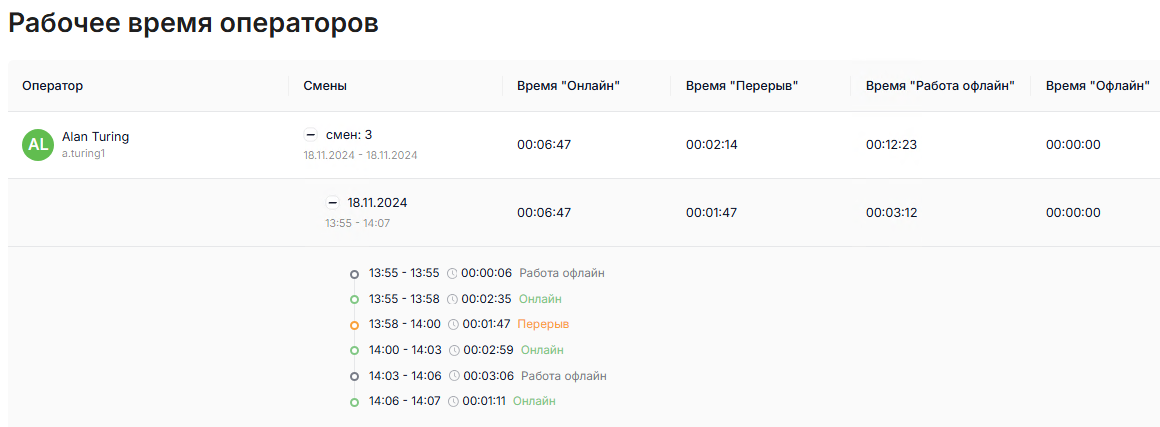The width and height of the screenshot is (1160, 427).
Task: Click Alan Turing's green AL avatar
Action: coord(37,145)
